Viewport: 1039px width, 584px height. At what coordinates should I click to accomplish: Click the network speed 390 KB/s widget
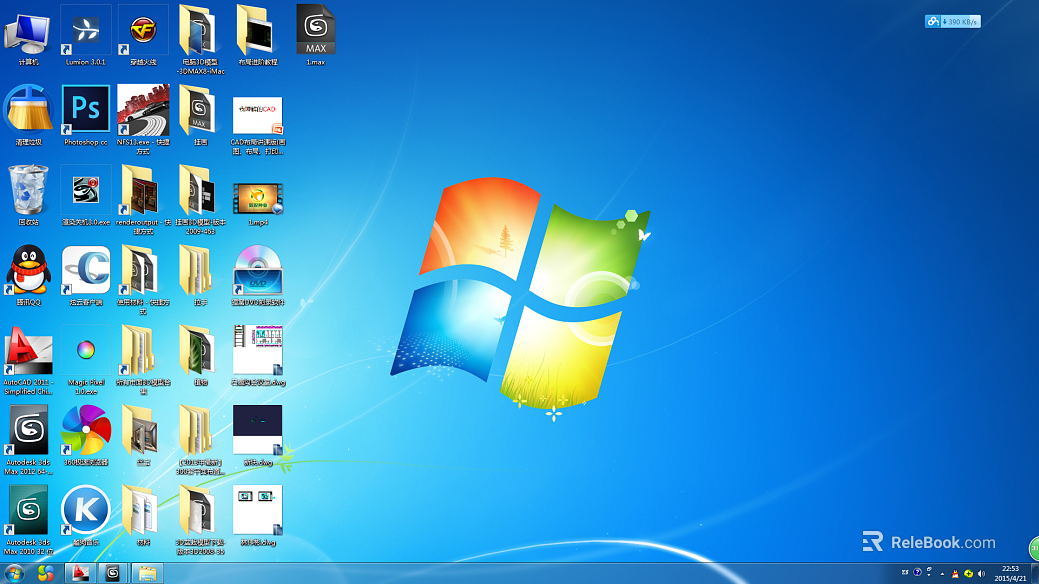click(x=952, y=22)
